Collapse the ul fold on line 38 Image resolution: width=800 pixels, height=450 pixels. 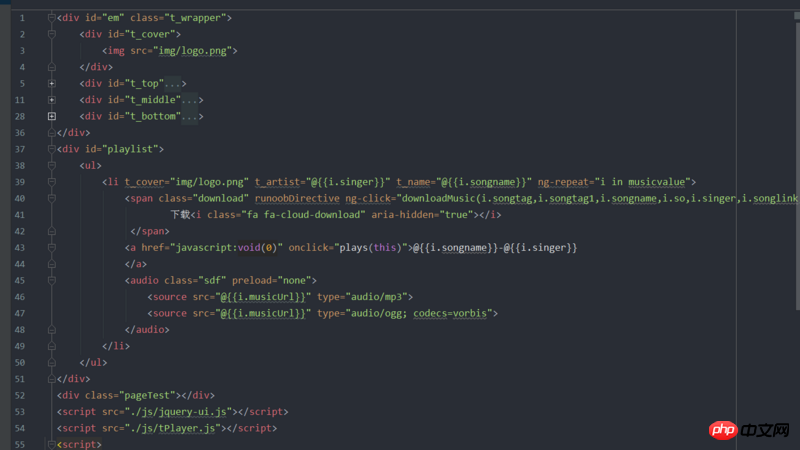click(x=52, y=165)
